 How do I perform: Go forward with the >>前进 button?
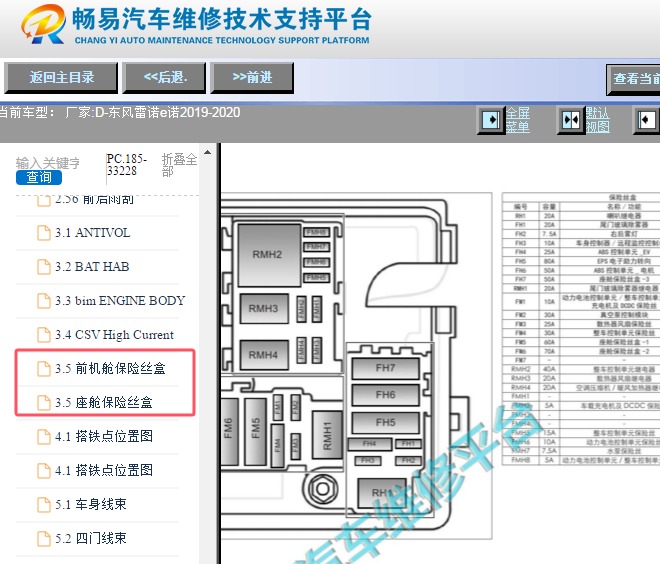[252, 77]
